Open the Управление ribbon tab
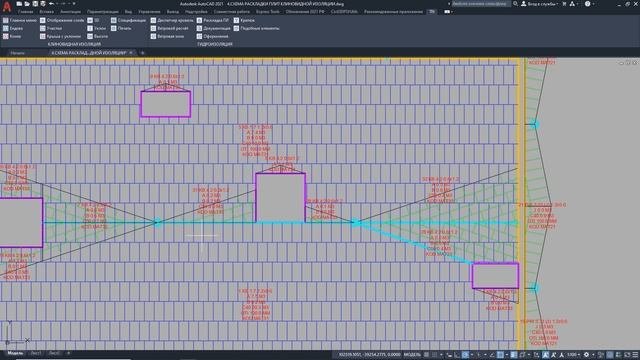The image size is (640, 360). coord(149,12)
